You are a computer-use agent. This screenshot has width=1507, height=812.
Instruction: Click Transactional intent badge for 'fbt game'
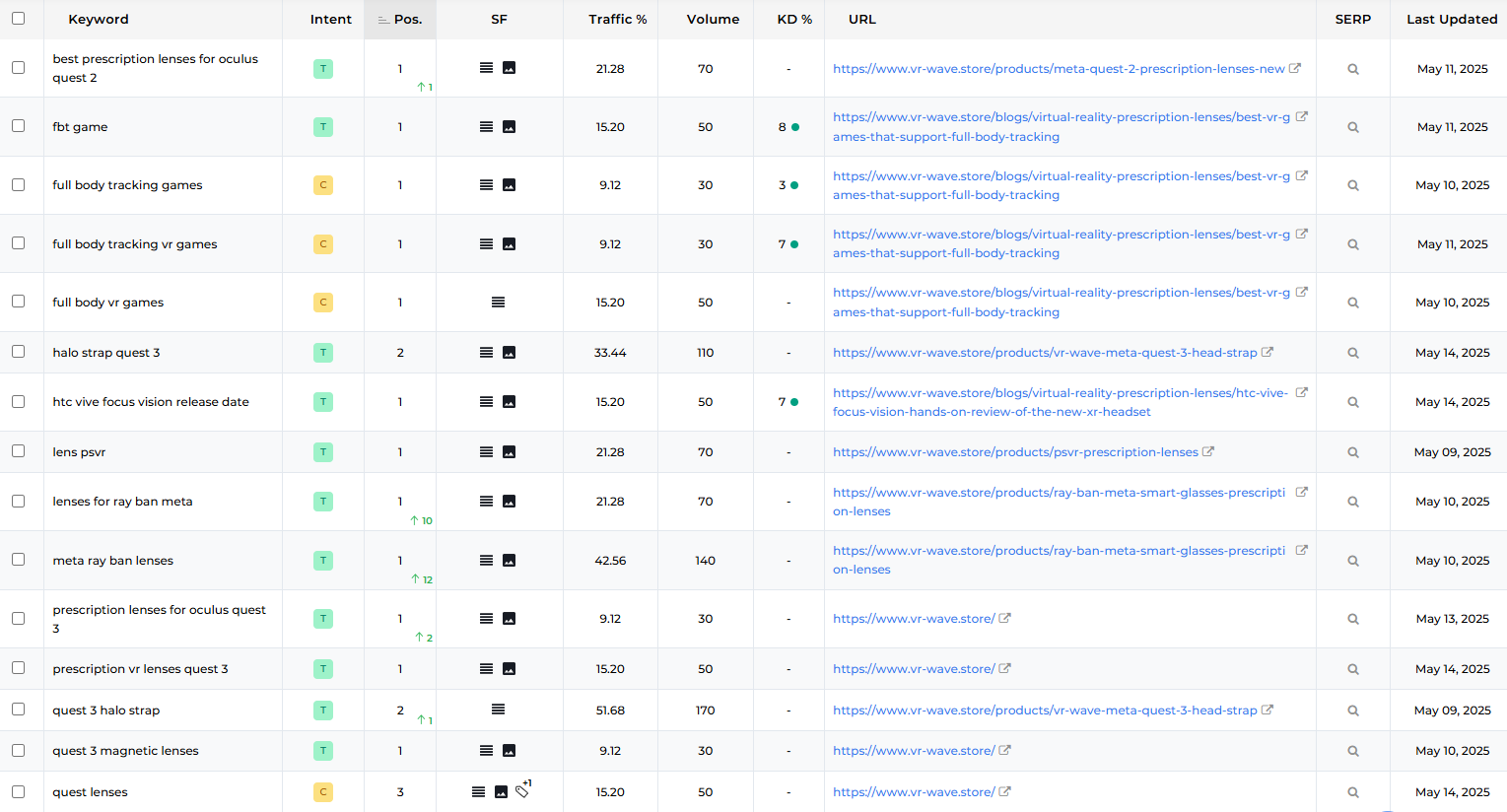[x=323, y=127]
